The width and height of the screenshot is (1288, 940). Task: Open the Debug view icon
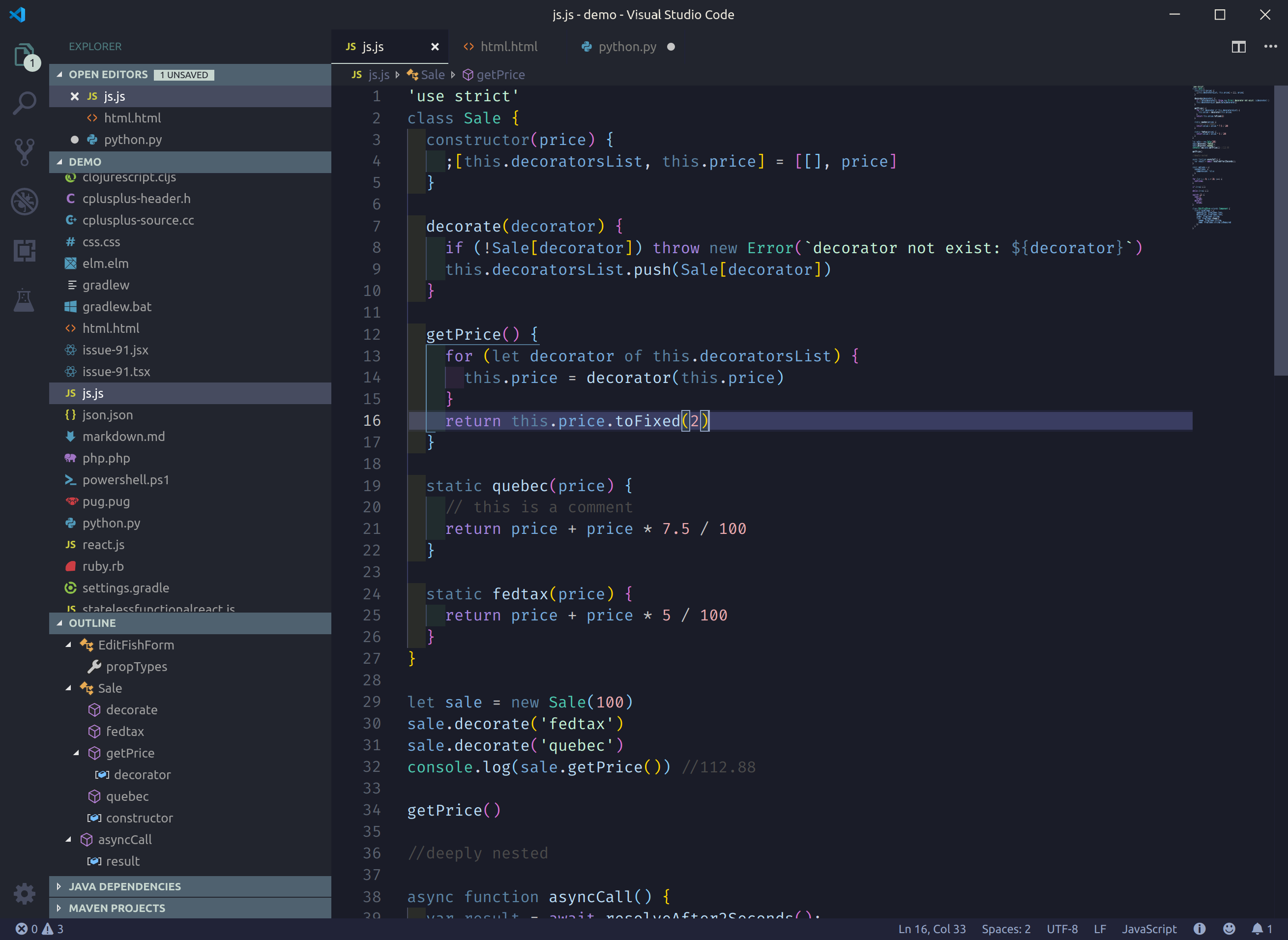(x=24, y=201)
